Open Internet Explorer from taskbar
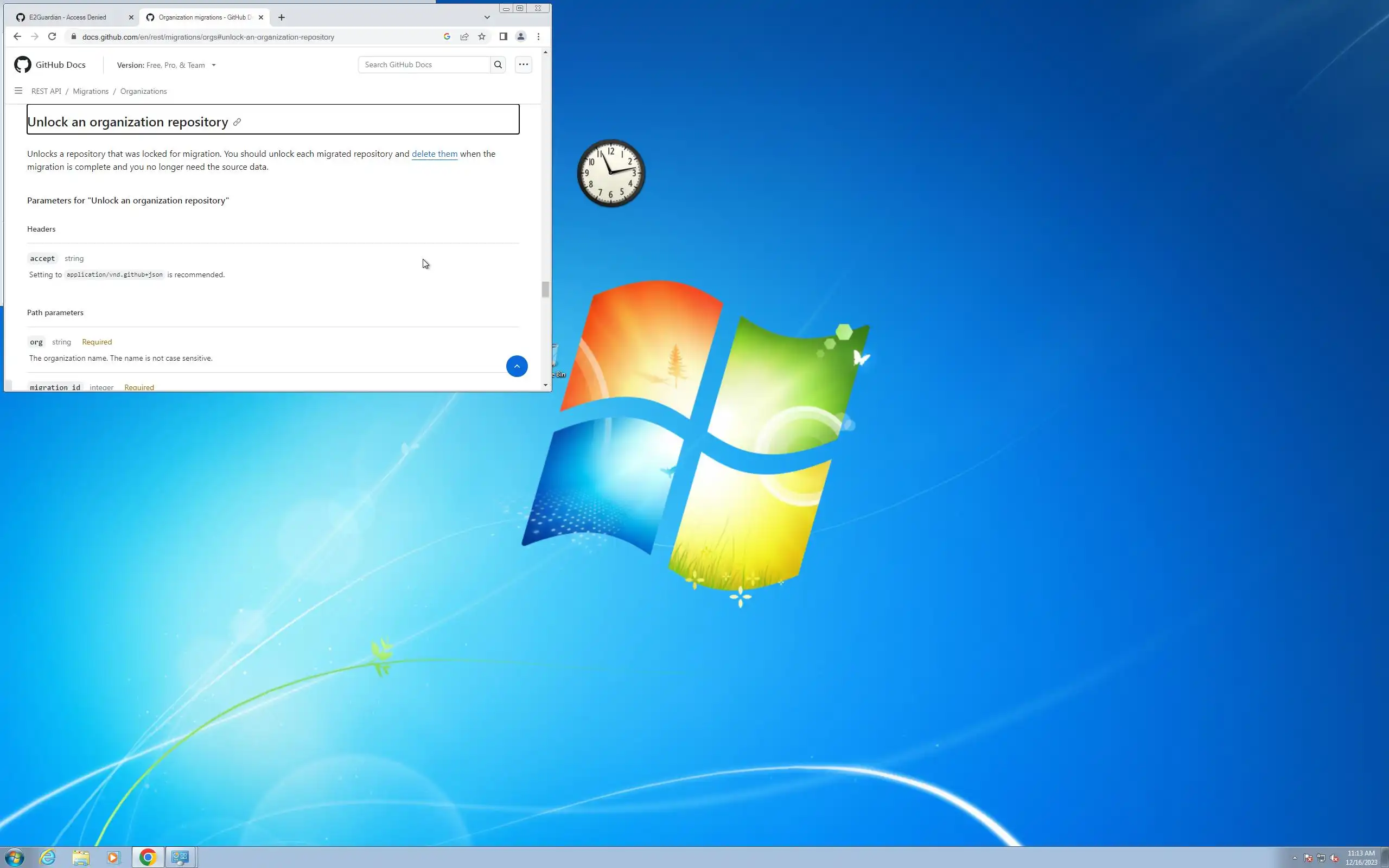 click(x=48, y=857)
